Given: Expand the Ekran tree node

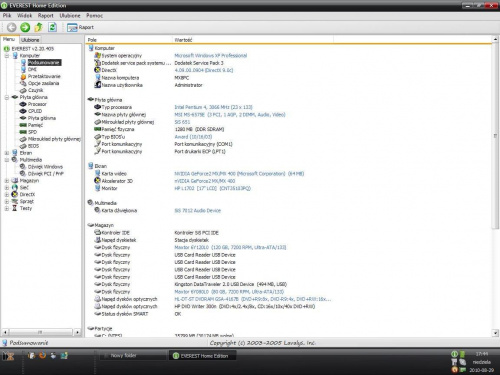Looking at the screenshot, I should tap(7, 153).
